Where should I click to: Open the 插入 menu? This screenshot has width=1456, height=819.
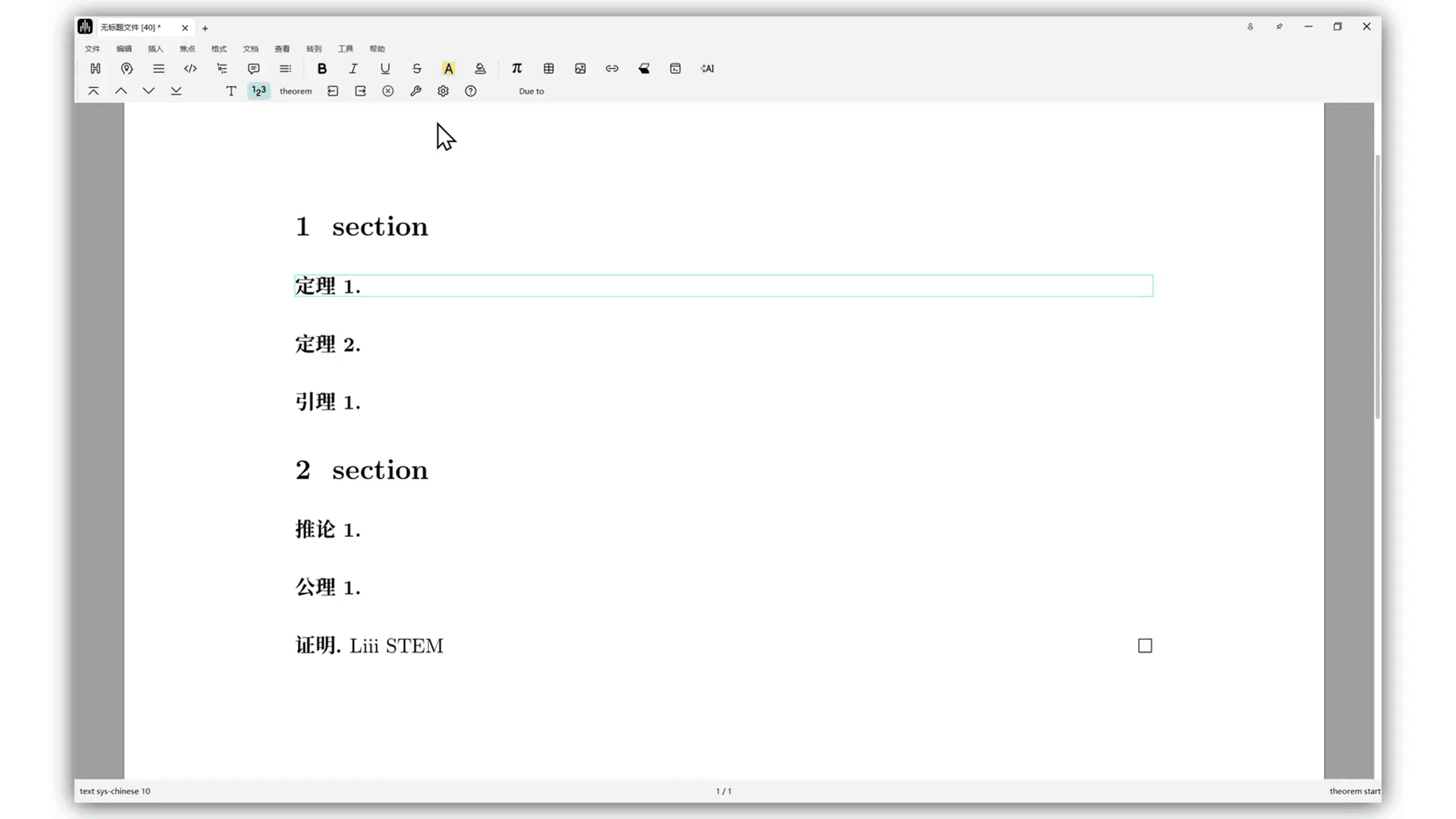(155, 49)
